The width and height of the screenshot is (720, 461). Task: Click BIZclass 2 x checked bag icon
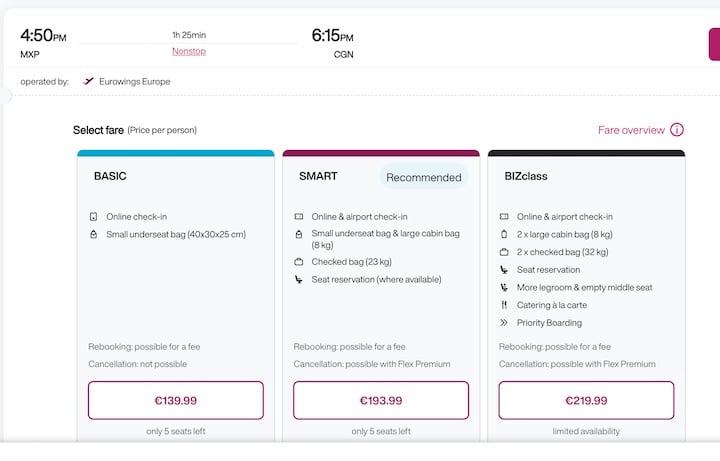(505, 252)
